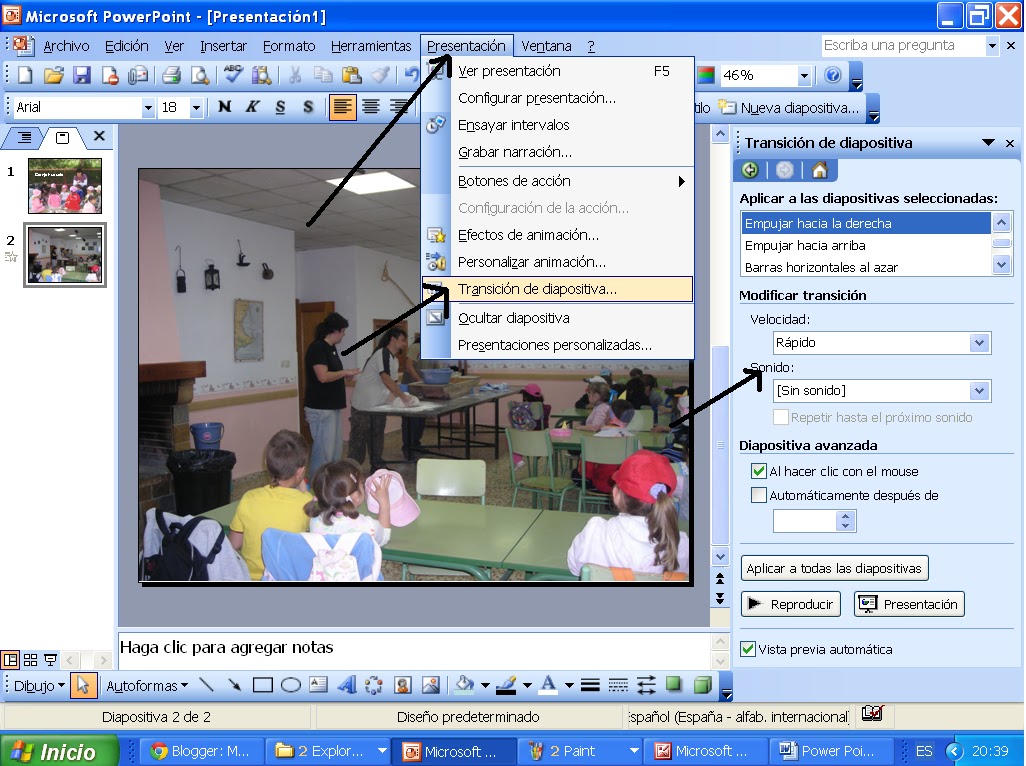Screen dimensions: 1026x766
Task: Select 'Barras horizontales al azar' transition
Action: pos(866,267)
